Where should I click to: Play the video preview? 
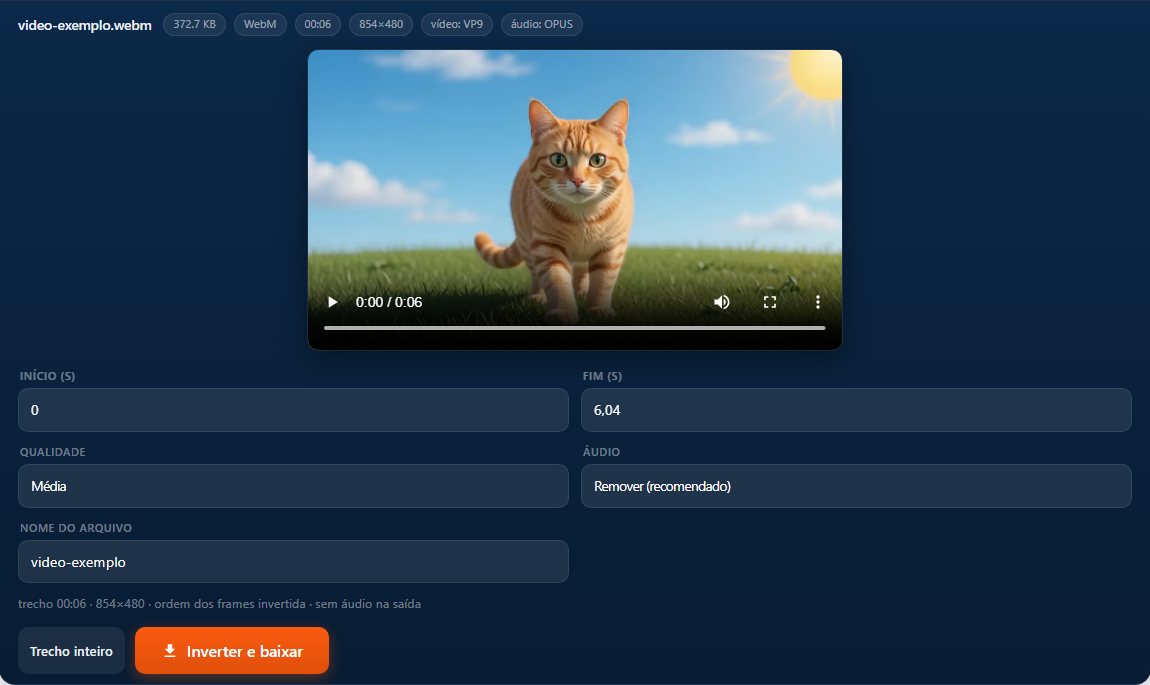point(332,302)
